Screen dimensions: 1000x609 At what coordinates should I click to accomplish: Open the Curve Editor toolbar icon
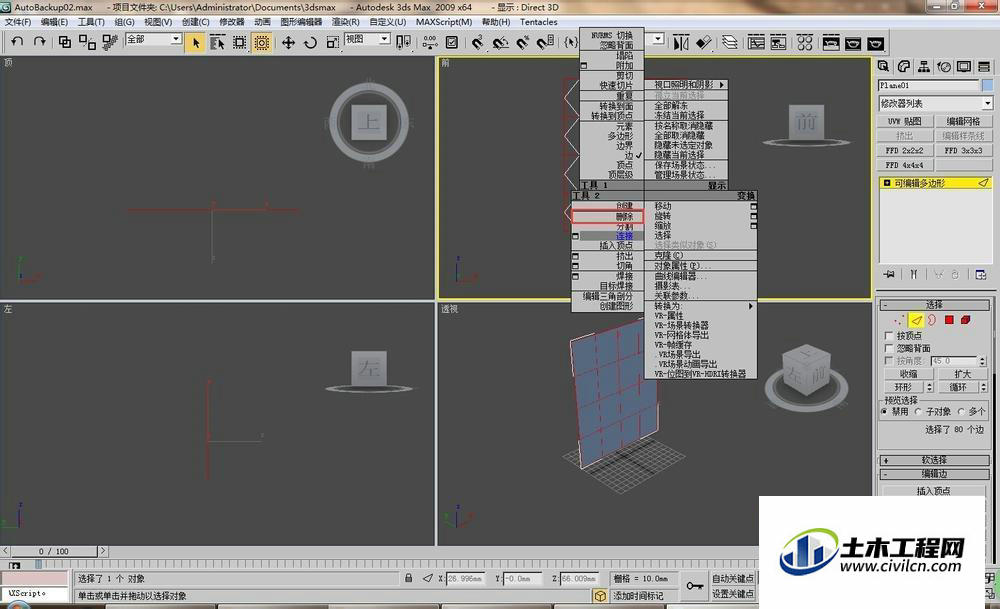coord(756,43)
